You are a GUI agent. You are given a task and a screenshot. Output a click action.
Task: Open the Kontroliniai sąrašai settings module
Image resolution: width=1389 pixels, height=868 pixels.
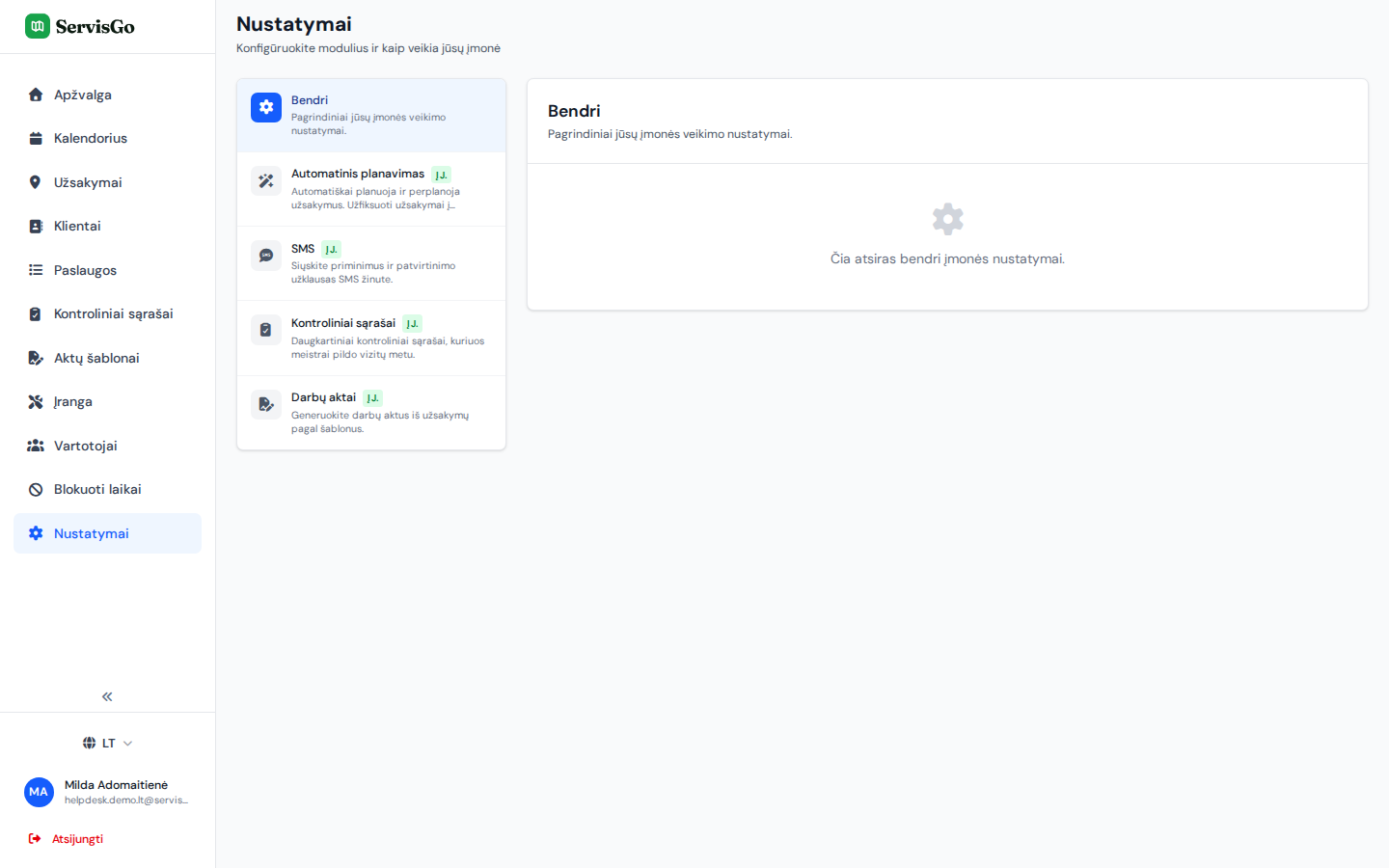tap(371, 339)
